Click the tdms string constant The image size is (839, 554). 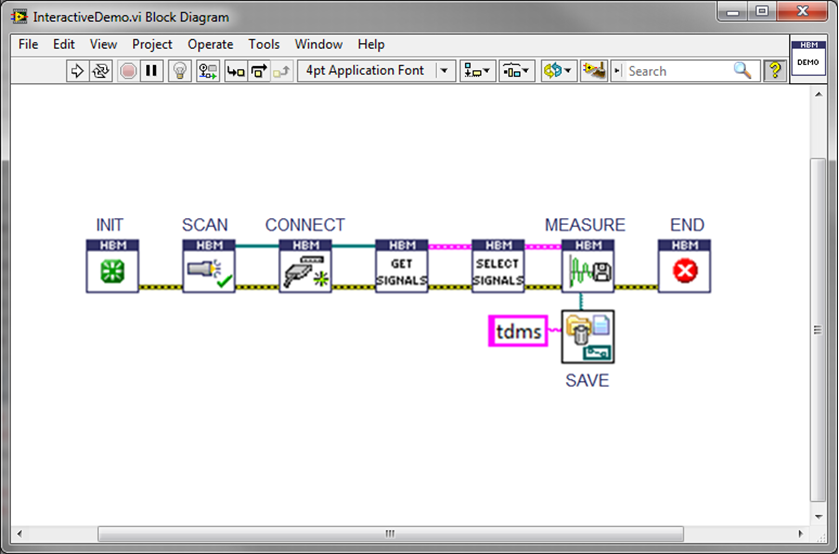tap(519, 331)
